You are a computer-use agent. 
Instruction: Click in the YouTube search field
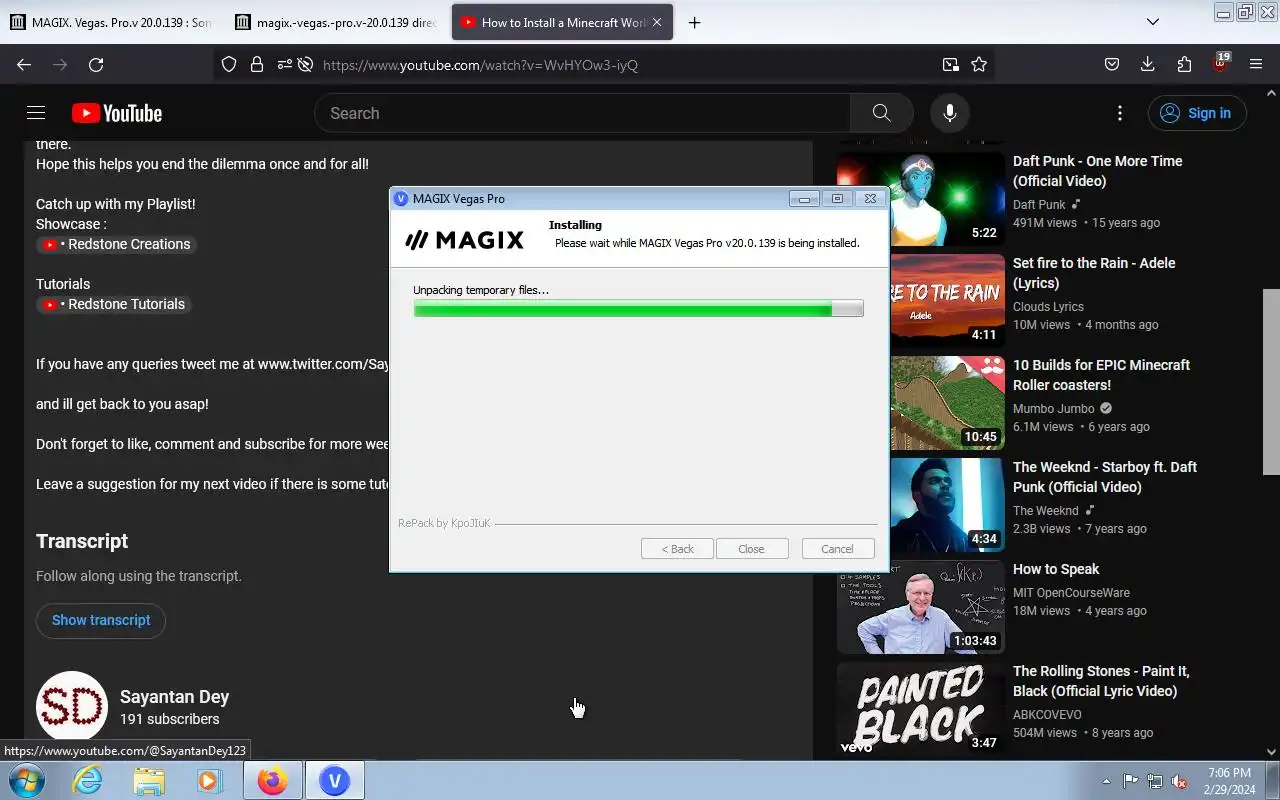[582, 113]
